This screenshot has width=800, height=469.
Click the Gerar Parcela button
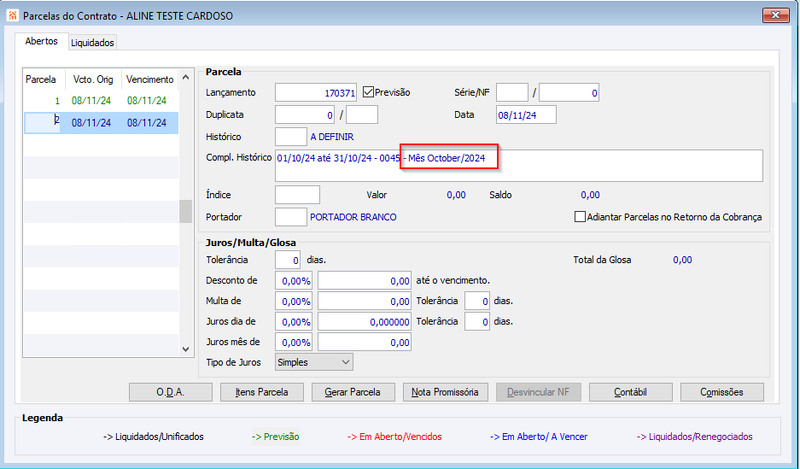pos(353,392)
